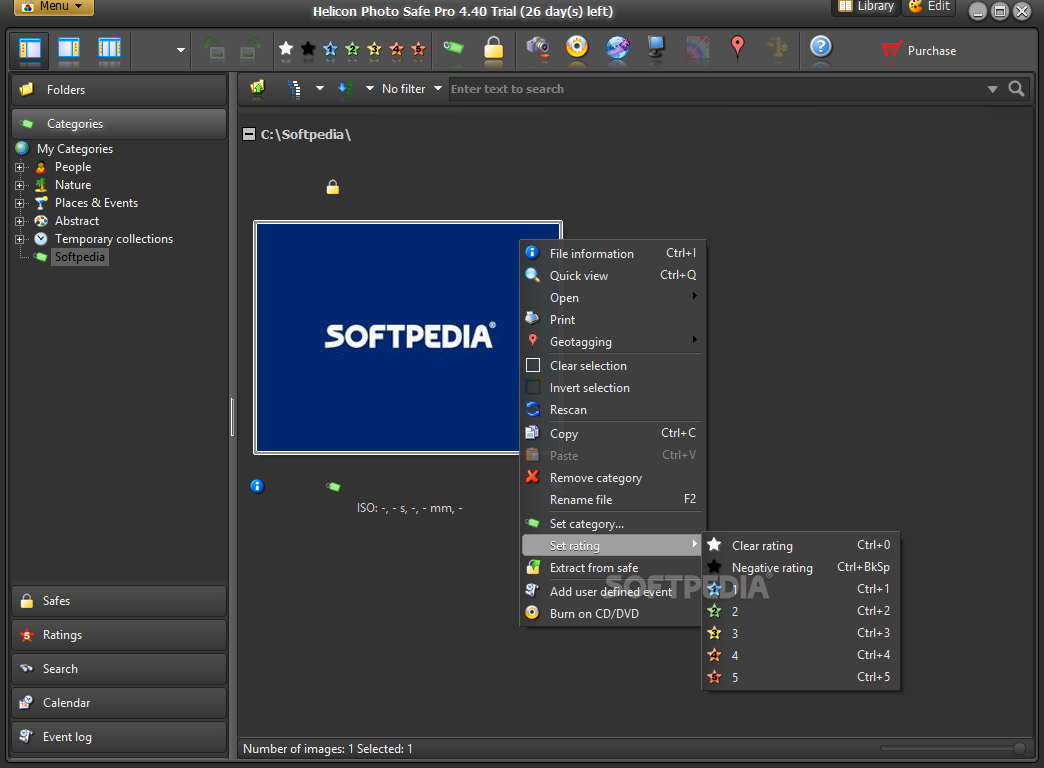
Task: Open help with the question mark icon
Action: [x=821, y=47]
